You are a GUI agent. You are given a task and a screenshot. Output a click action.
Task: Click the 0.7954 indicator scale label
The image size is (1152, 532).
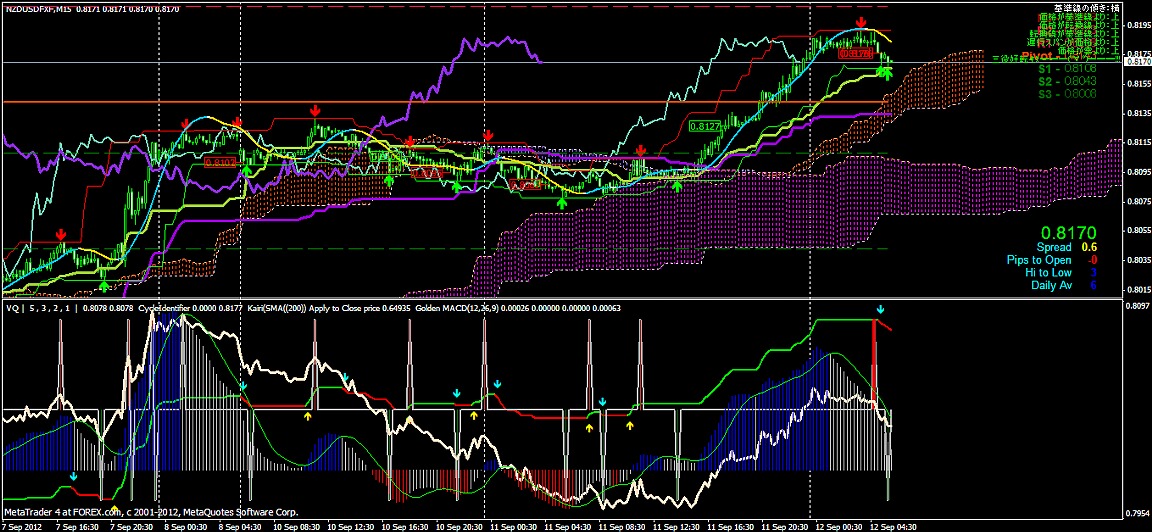[x=1137, y=512]
